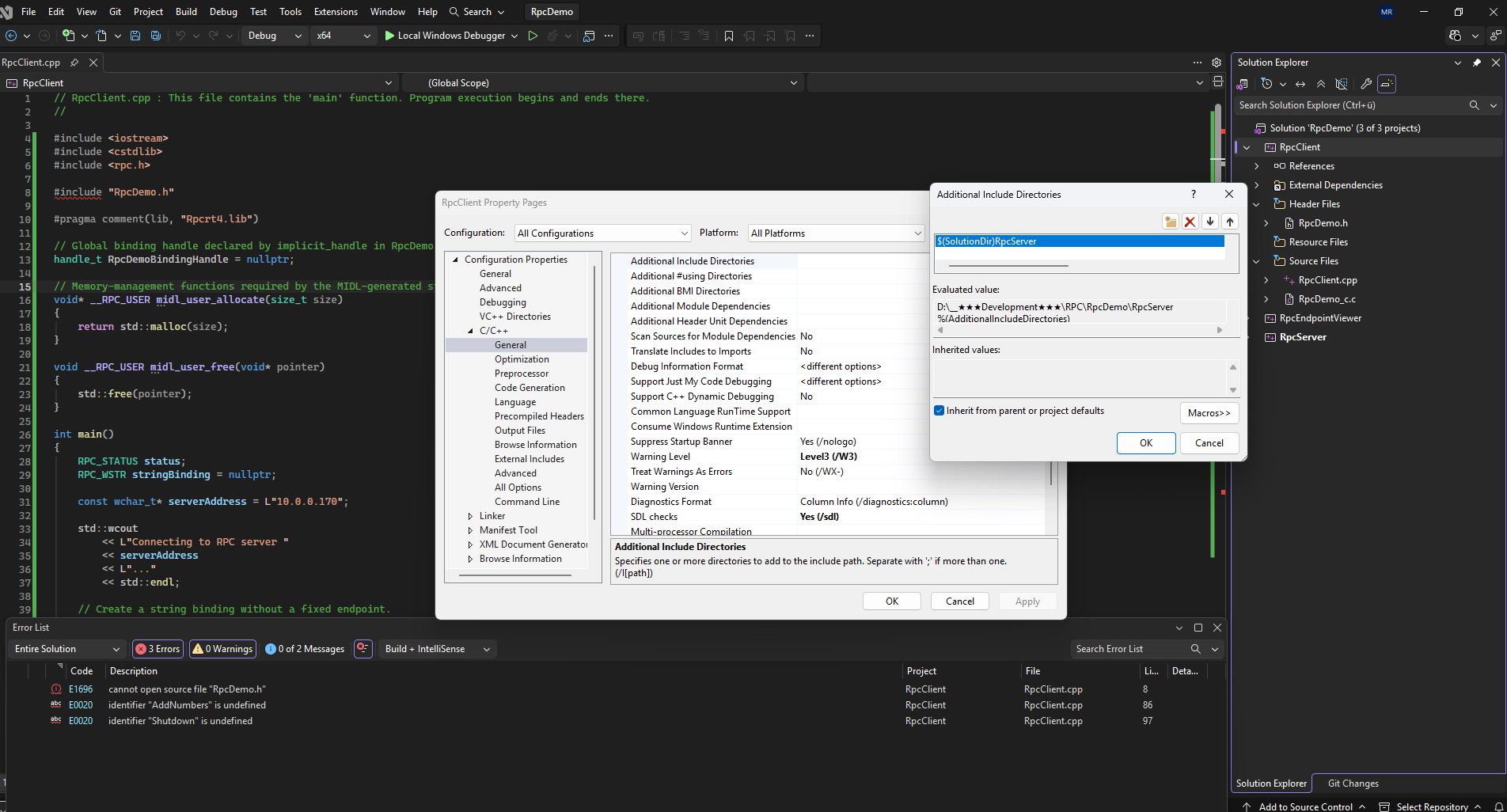Click the Pending Changes Filter clock icon
1507x812 pixels.
[x=1266, y=84]
